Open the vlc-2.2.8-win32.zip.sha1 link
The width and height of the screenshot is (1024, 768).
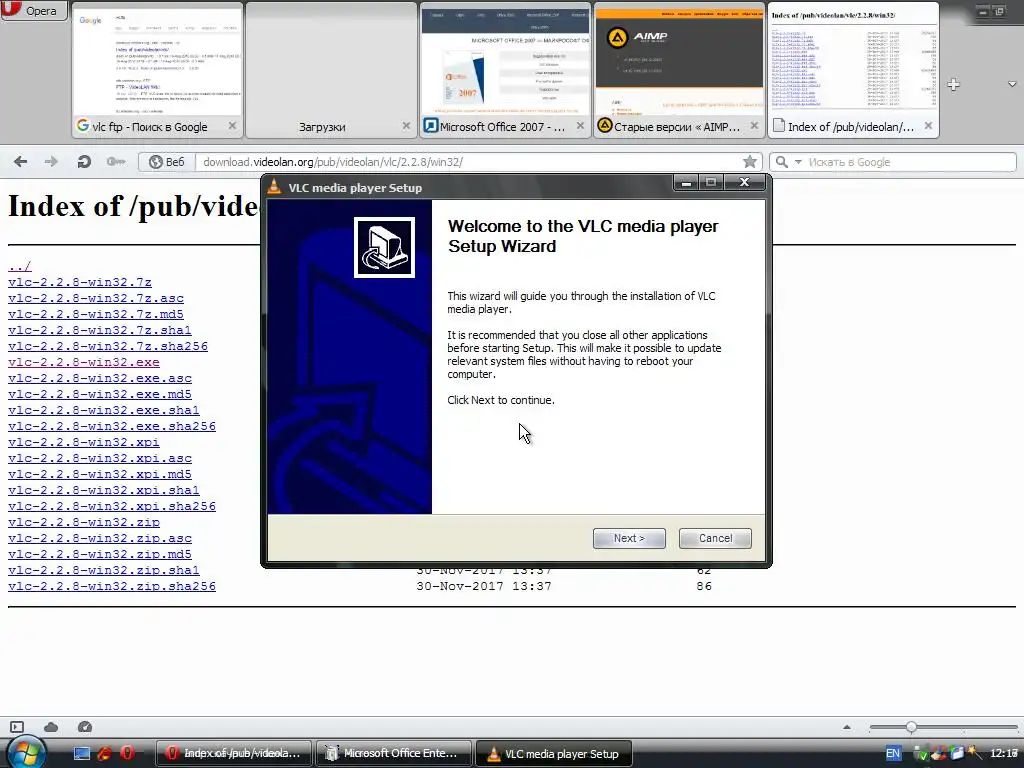[x=104, y=570]
